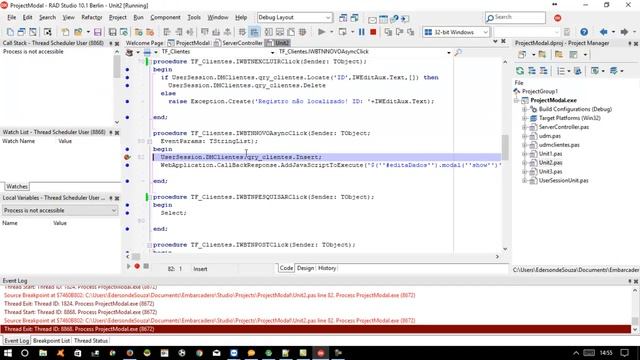The width and height of the screenshot is (640, 360).
Task: Toggle breakpoint on the raise Exception line gutter
Action: point(127,101)
